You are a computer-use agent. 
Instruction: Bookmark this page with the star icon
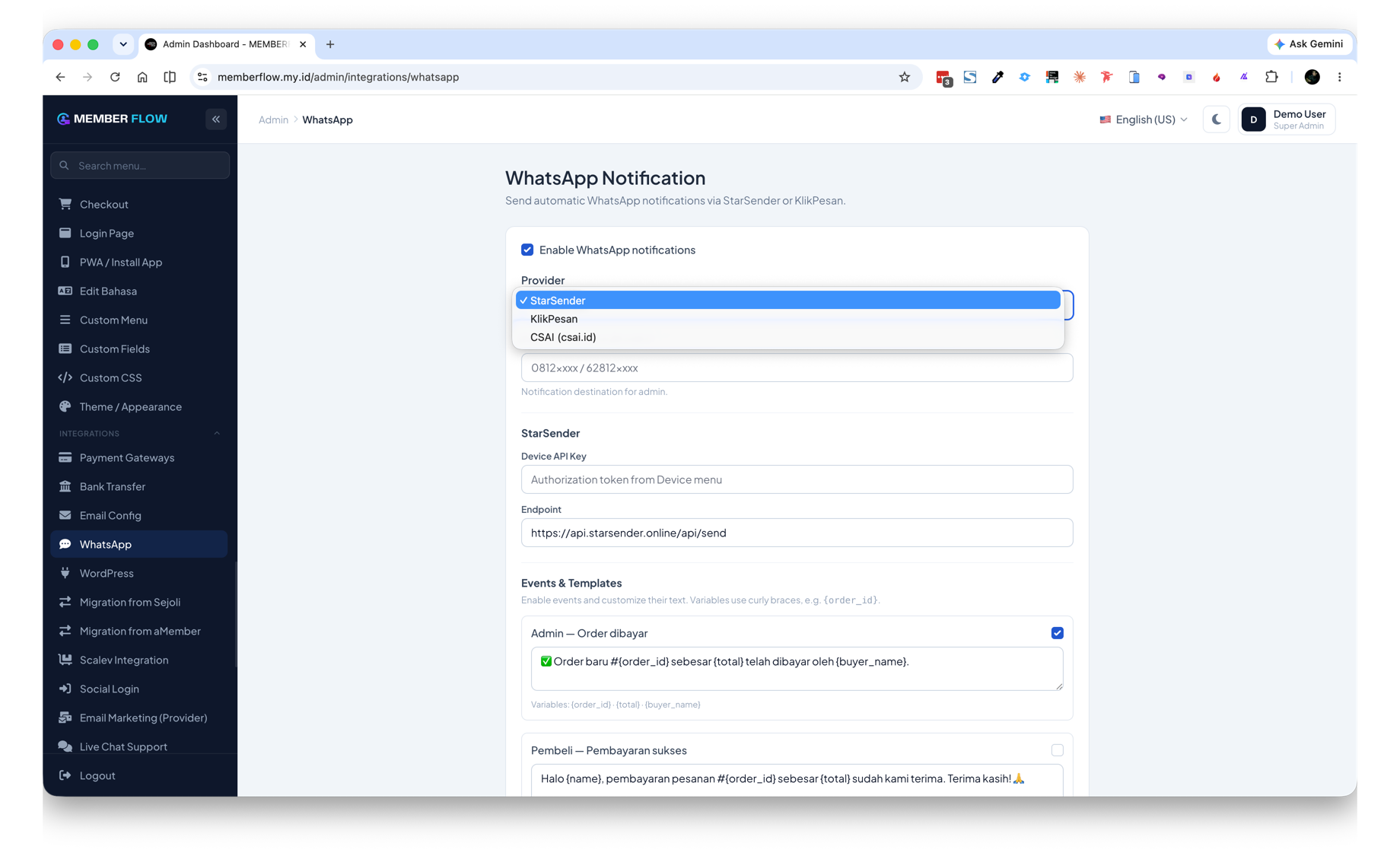click(x=904, y=77)
